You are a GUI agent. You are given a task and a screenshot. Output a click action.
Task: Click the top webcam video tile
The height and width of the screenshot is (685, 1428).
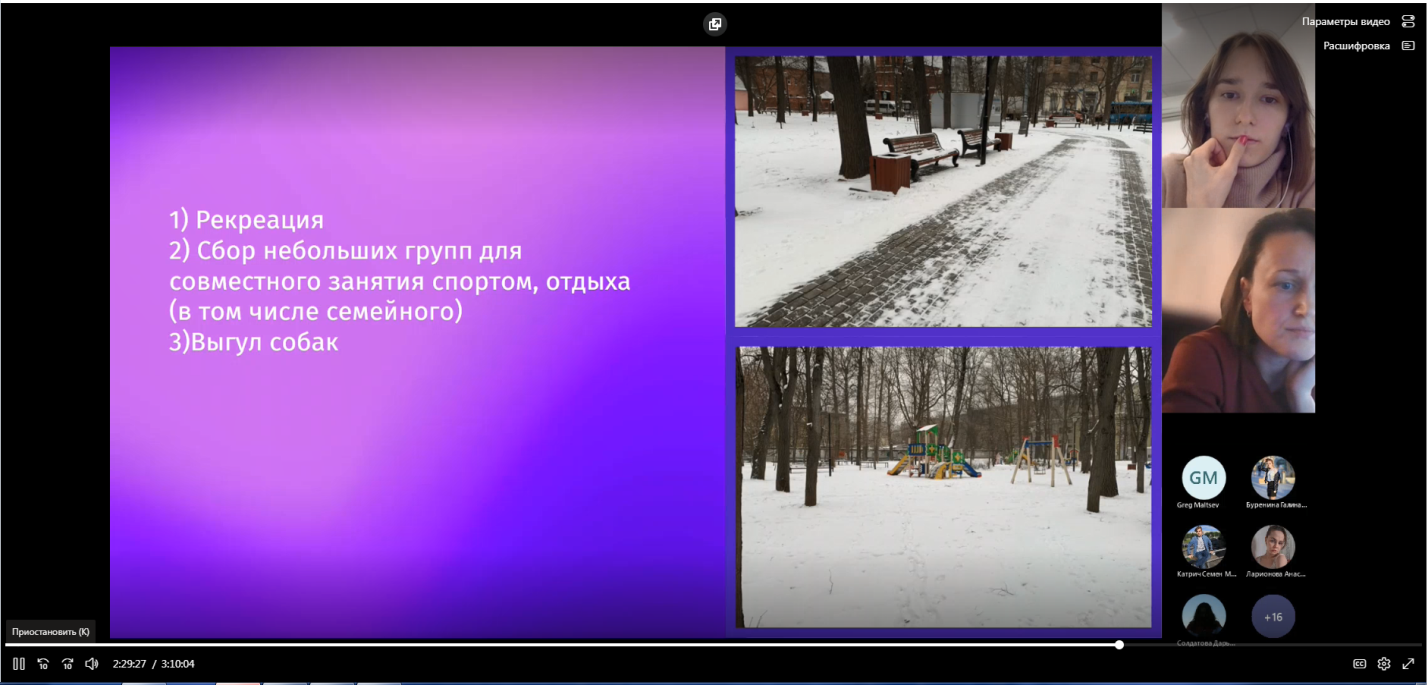tap(1238, 105)
